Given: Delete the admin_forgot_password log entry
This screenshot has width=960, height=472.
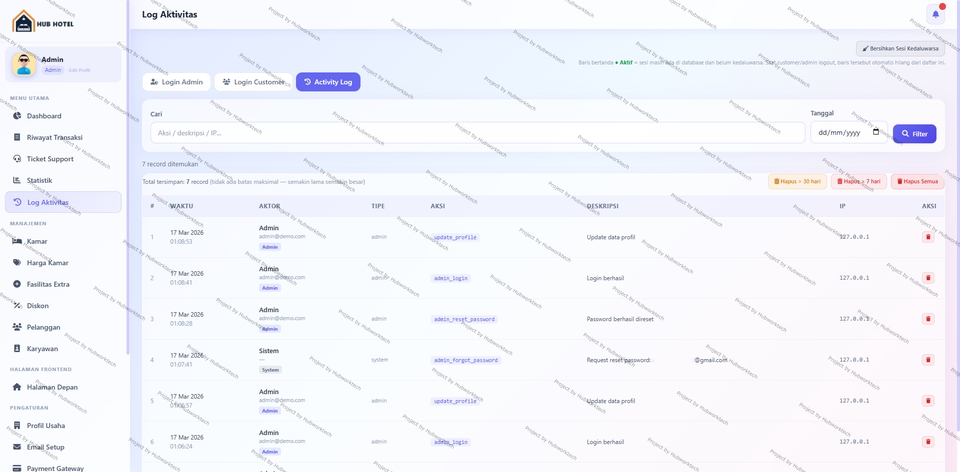Looking at the screenshot, I should [x=927, y=360].
